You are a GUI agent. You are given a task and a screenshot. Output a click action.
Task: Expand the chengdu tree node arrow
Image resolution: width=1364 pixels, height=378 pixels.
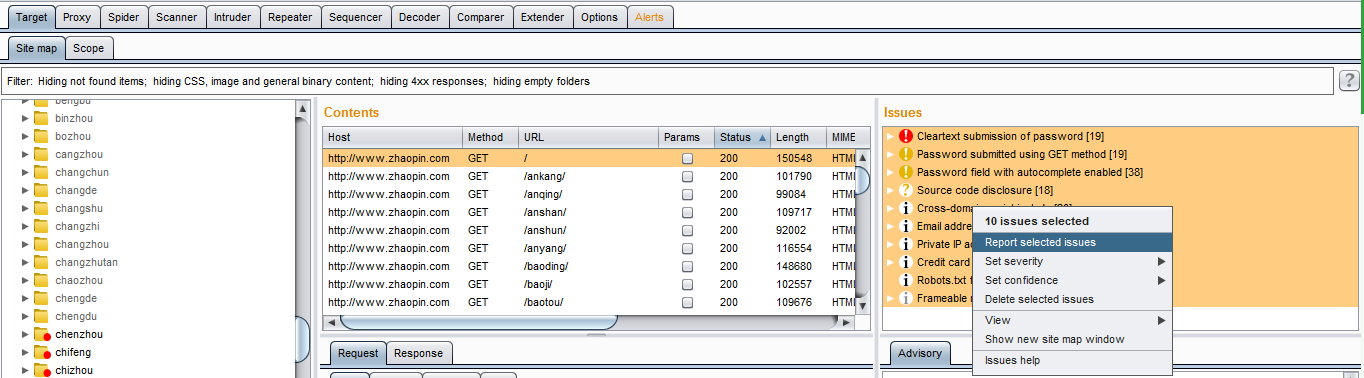click(x=25, y=316)
